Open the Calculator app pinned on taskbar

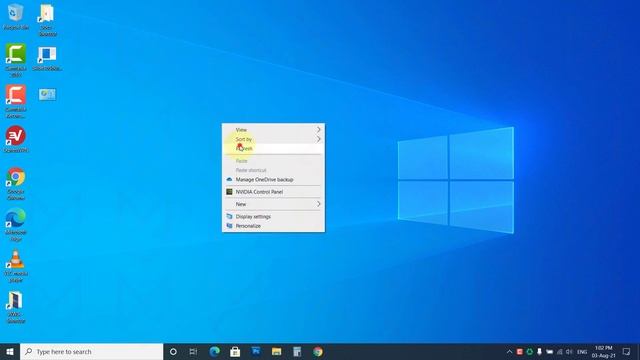click(297, 351)
